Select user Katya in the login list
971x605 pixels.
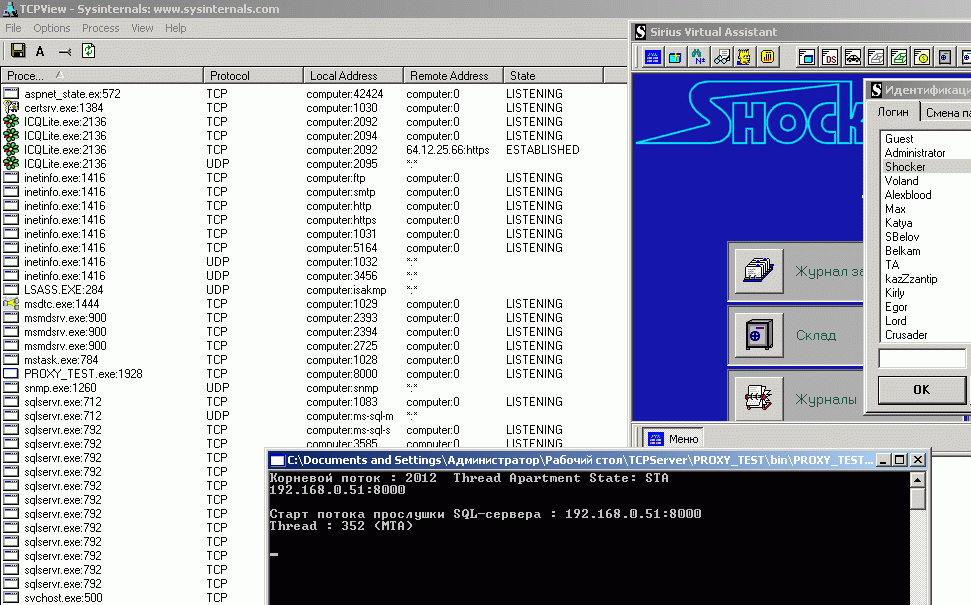click(x=898, y=223)
